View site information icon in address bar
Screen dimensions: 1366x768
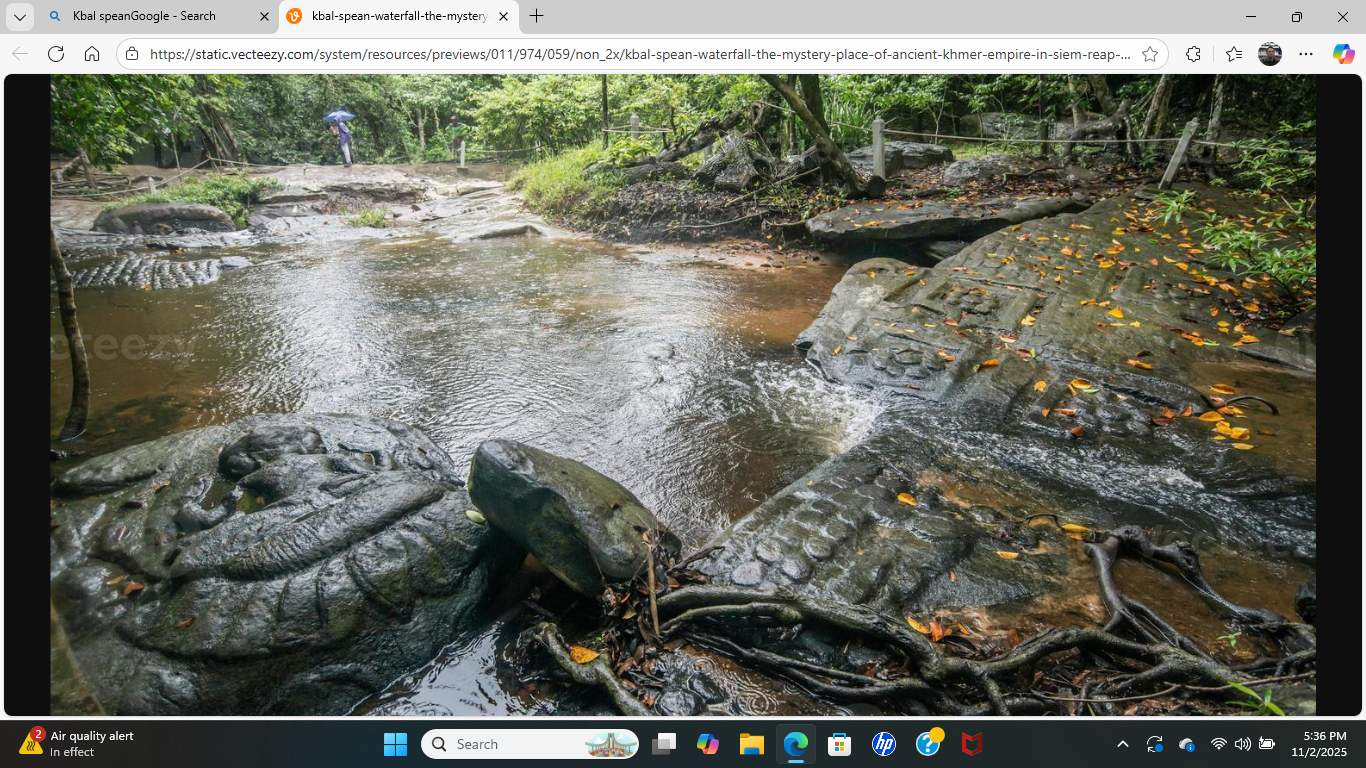click(133, 54)
